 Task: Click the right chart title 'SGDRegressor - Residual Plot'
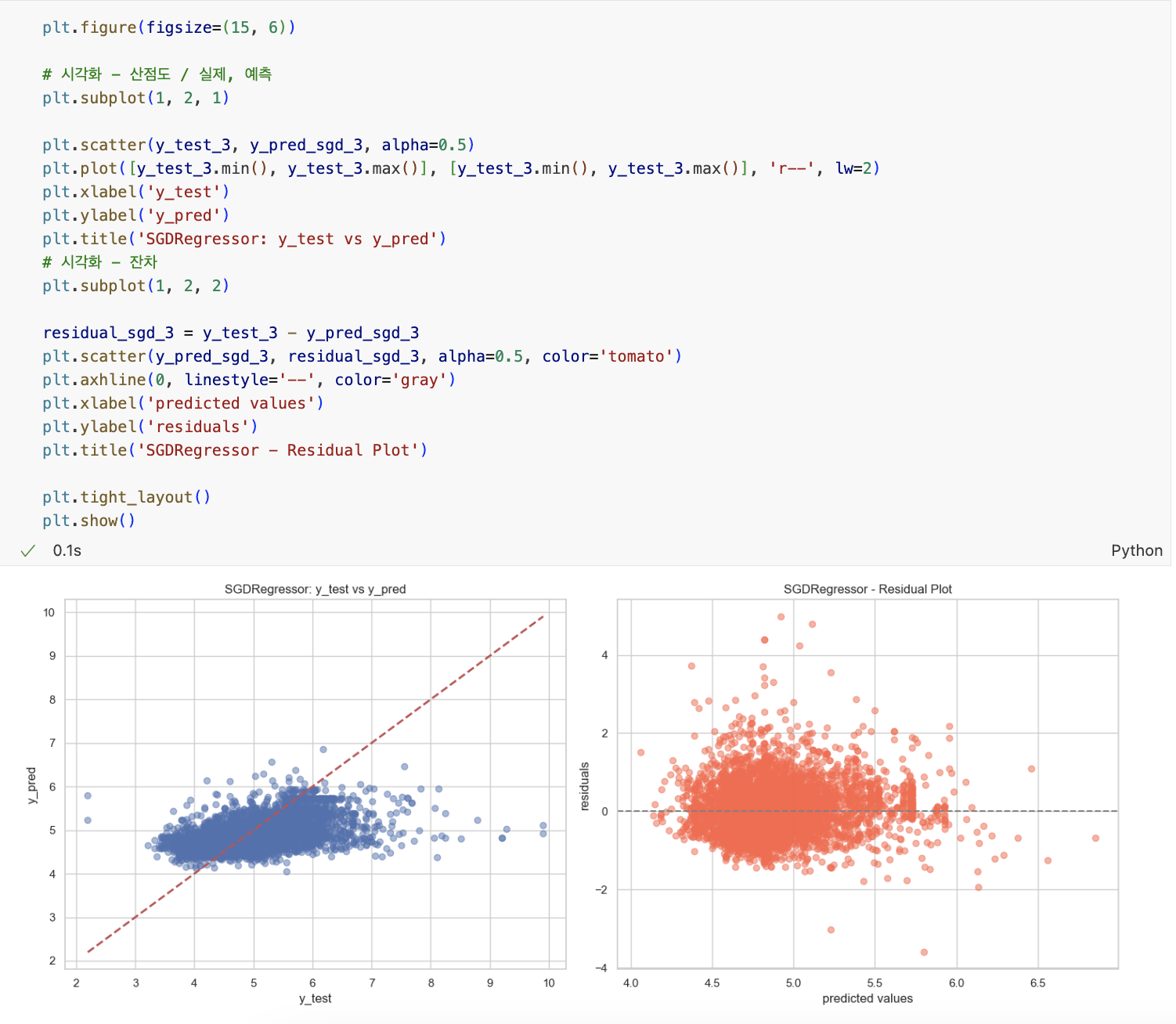click(x=868, y=589)
